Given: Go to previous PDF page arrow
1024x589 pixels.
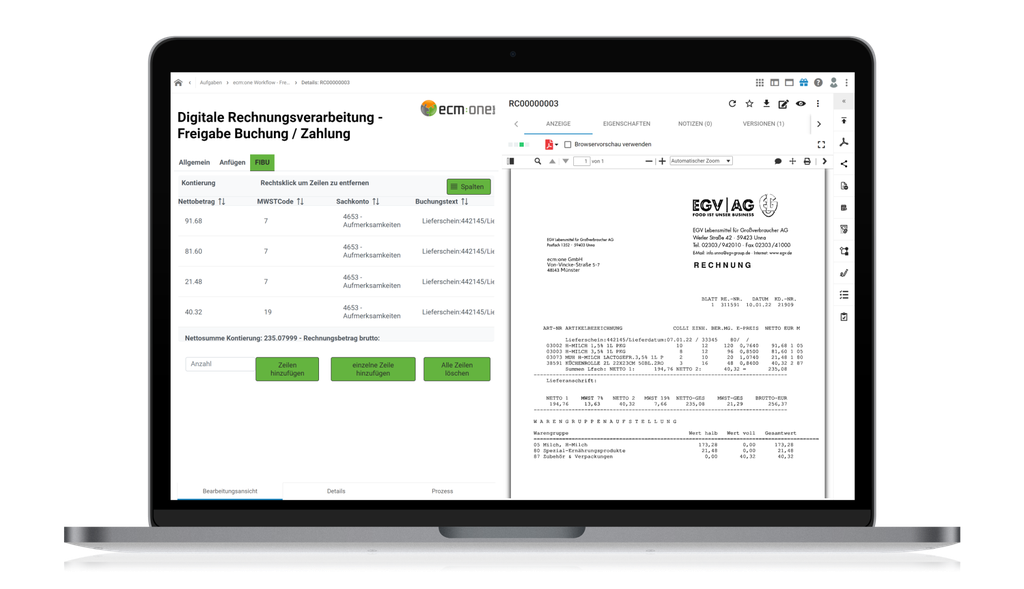Looking at the screenshot, I should tap(552, 161).
